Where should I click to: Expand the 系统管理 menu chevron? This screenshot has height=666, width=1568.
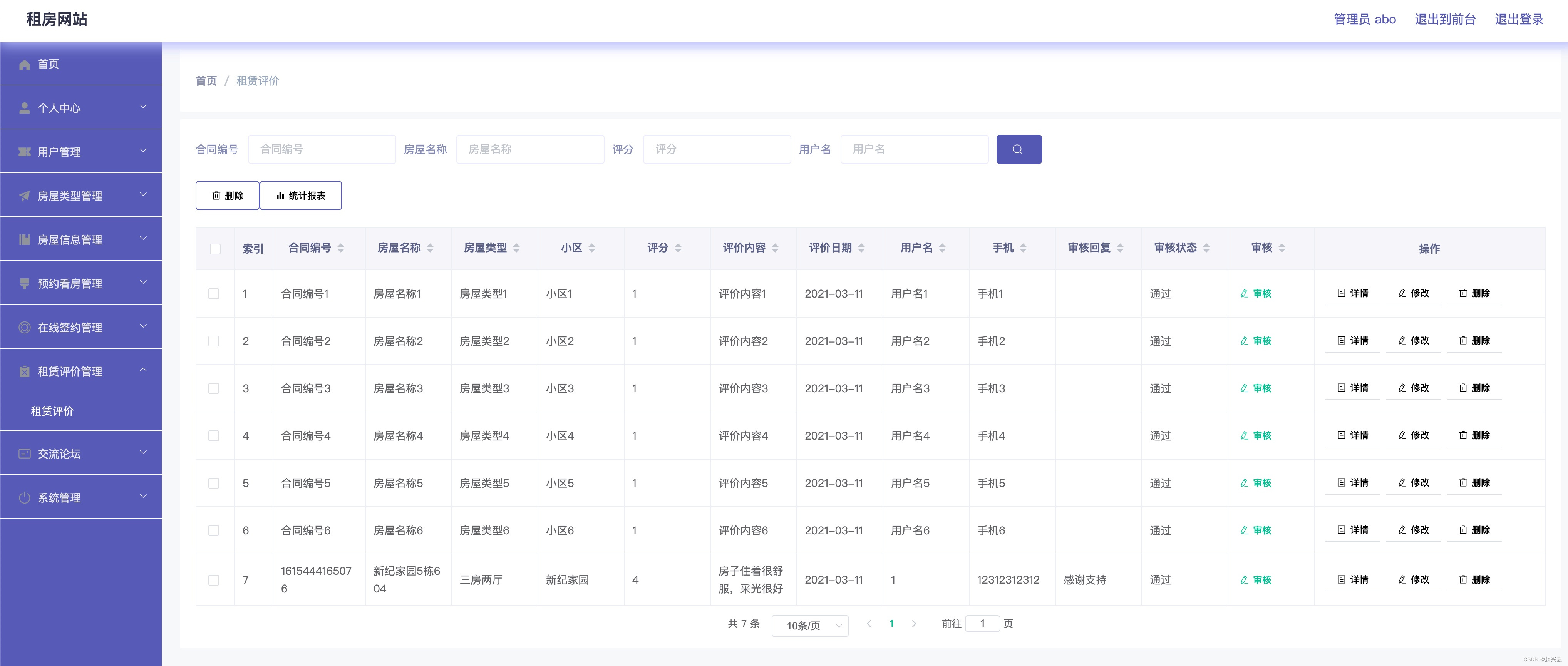[x=143, y=496]
